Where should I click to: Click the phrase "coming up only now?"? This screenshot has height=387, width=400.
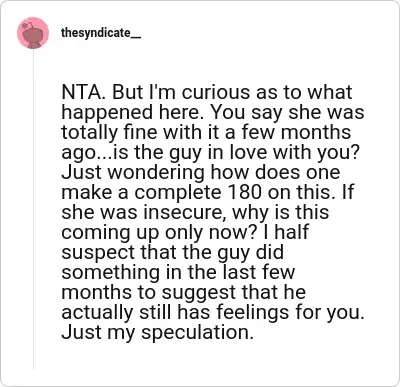click(x=160, y=232)
